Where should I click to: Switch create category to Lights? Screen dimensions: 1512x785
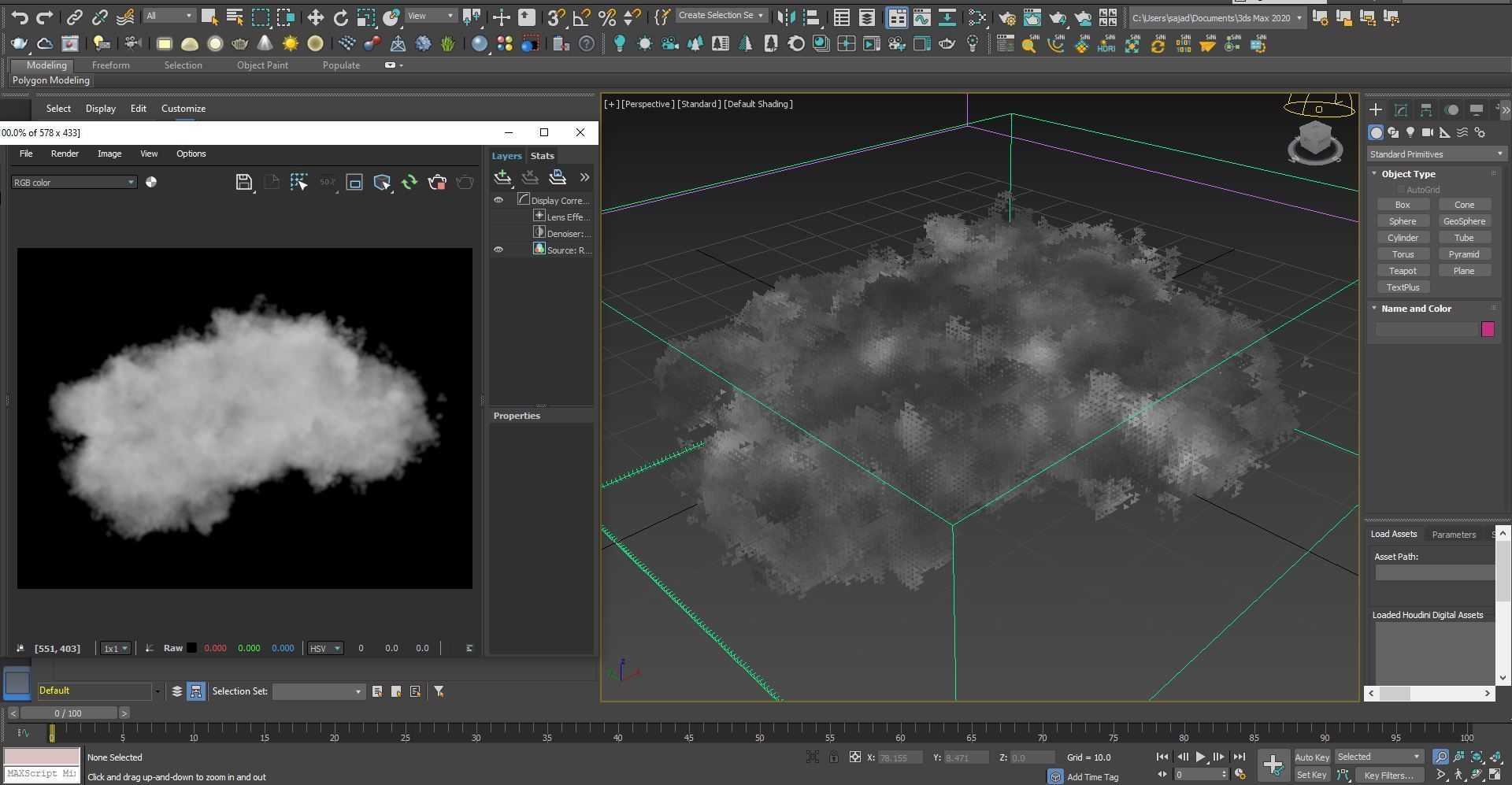pos(1410,132)
